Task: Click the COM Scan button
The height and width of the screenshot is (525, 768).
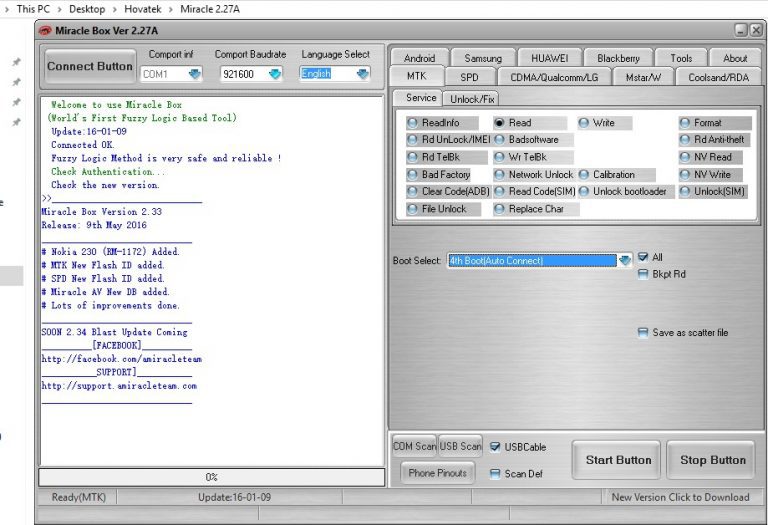Action: click(x=414, y=446)
